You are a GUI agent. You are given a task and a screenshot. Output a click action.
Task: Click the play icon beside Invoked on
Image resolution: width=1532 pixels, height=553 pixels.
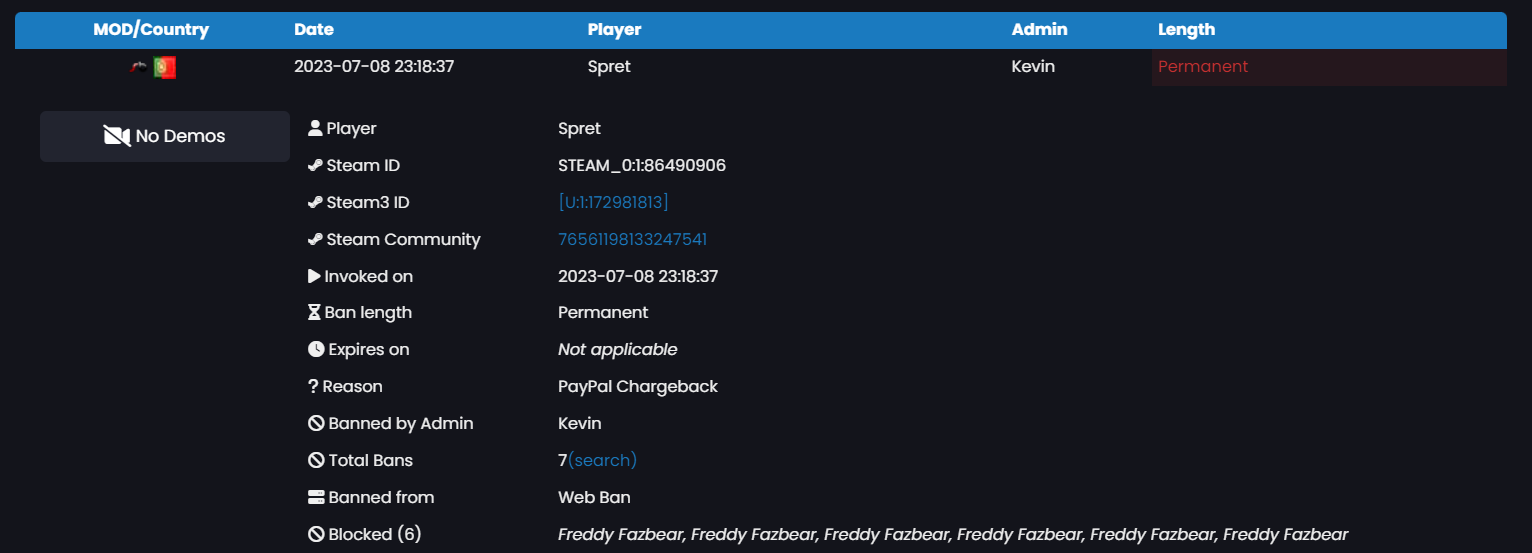(x=314, y=276)
